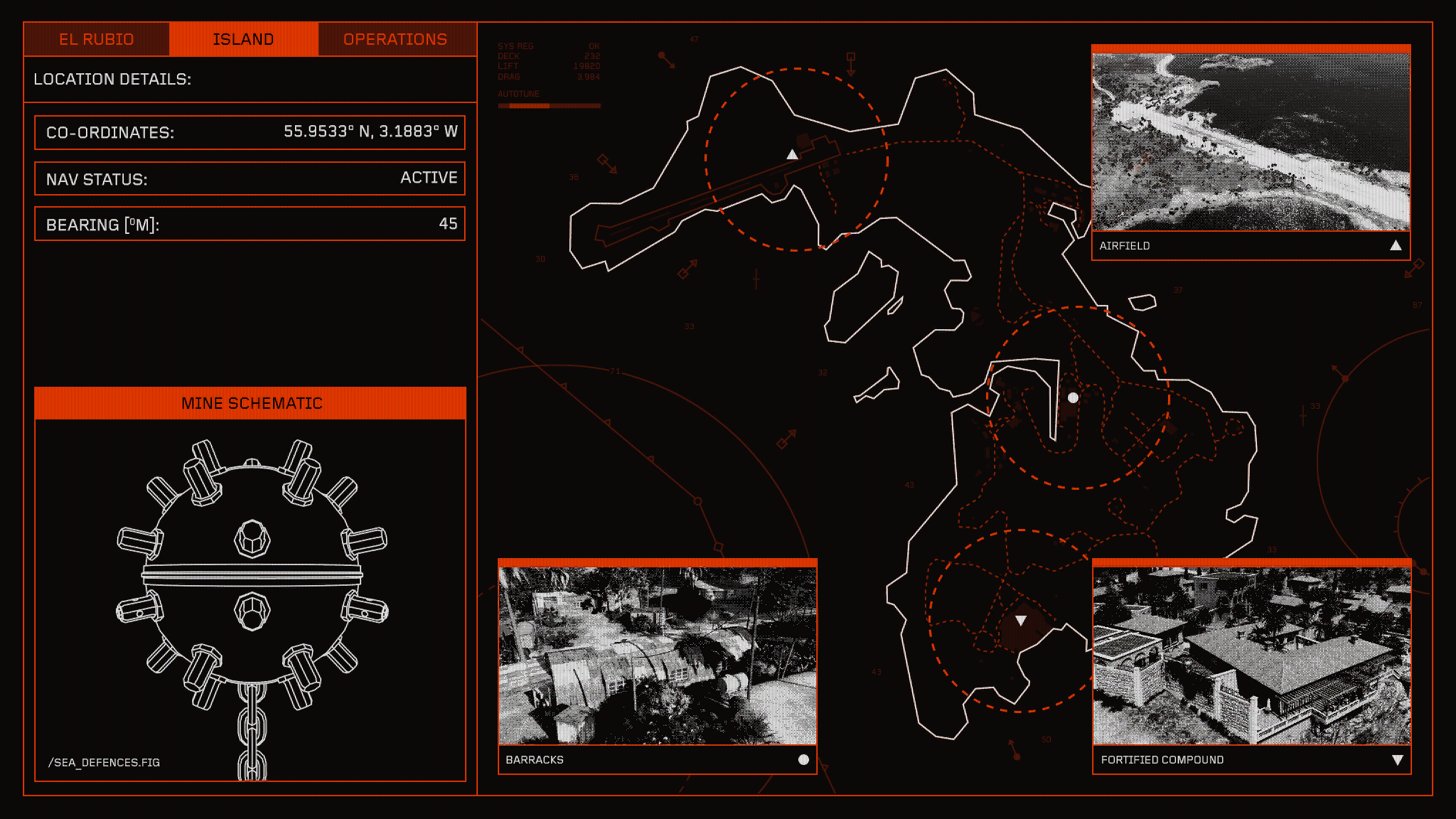Click the circle icon in BARRACKS caption
This screenshot has width=1456, height=819.
click(x=803, y=759)
